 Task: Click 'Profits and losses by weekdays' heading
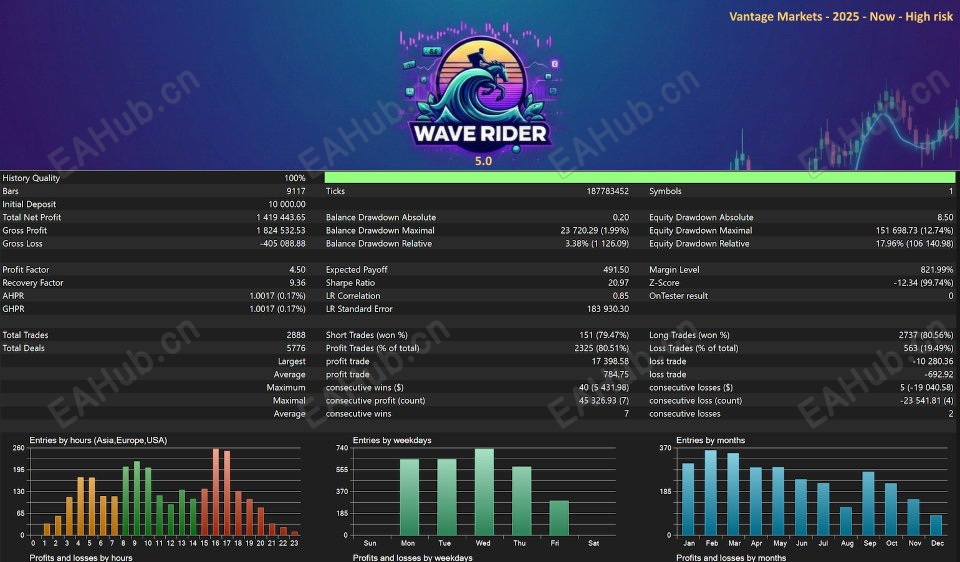(x=413, y=558)
